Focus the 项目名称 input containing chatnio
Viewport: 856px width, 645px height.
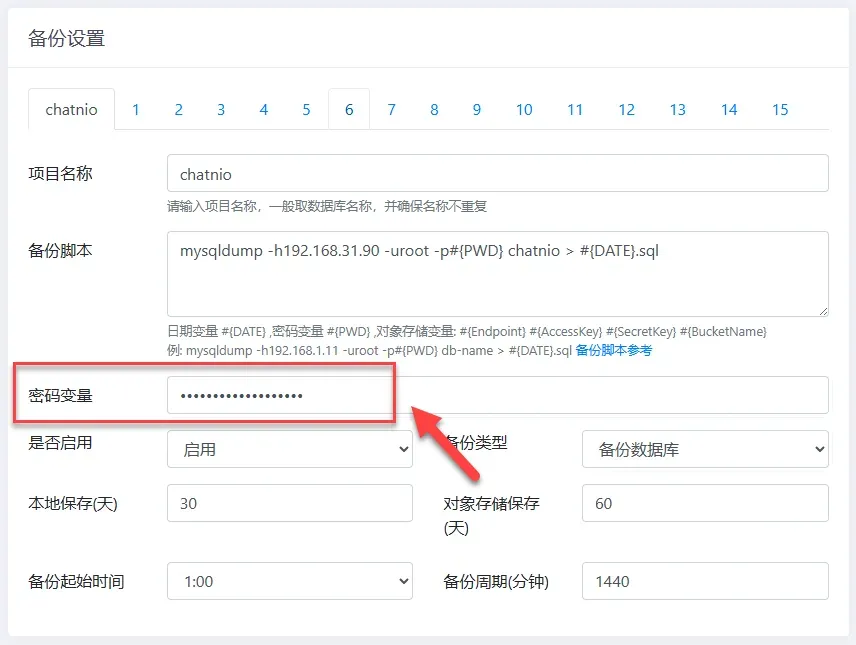(x=498, y=174)
